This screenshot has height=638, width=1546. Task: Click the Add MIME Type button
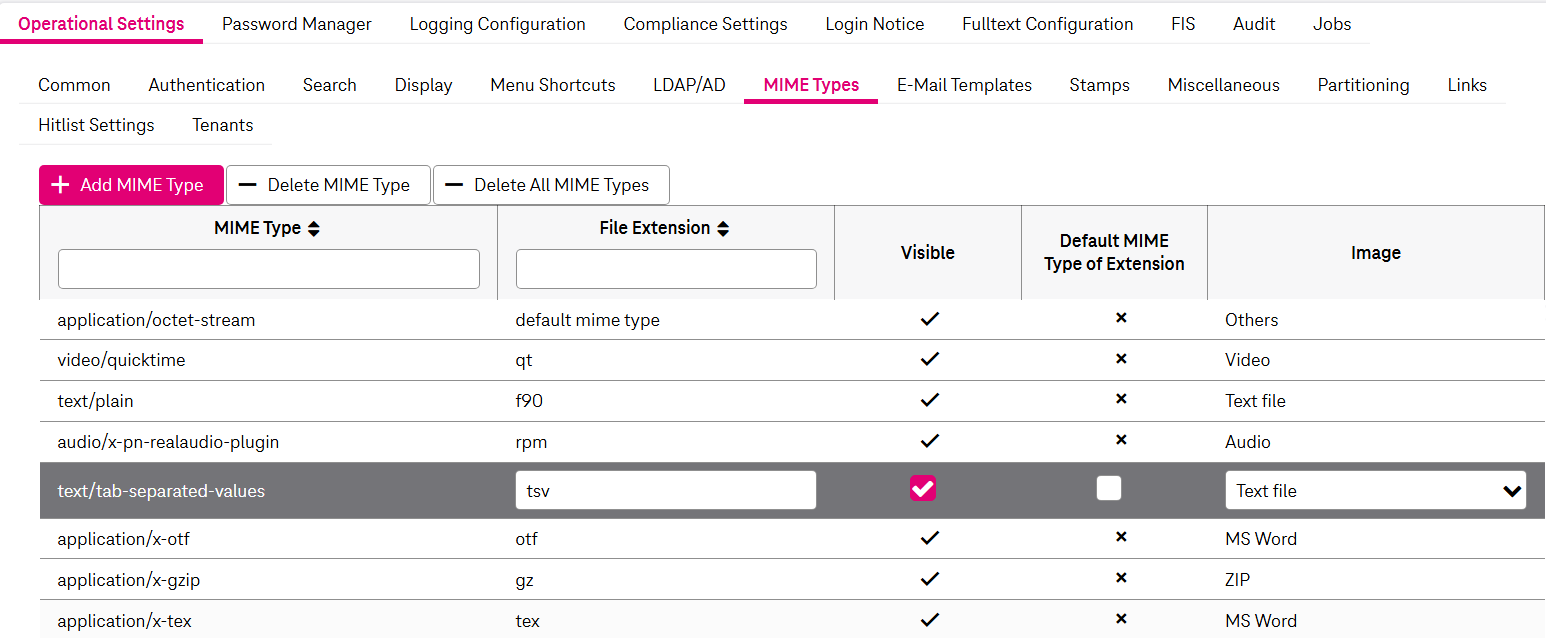tap(131, 185)
